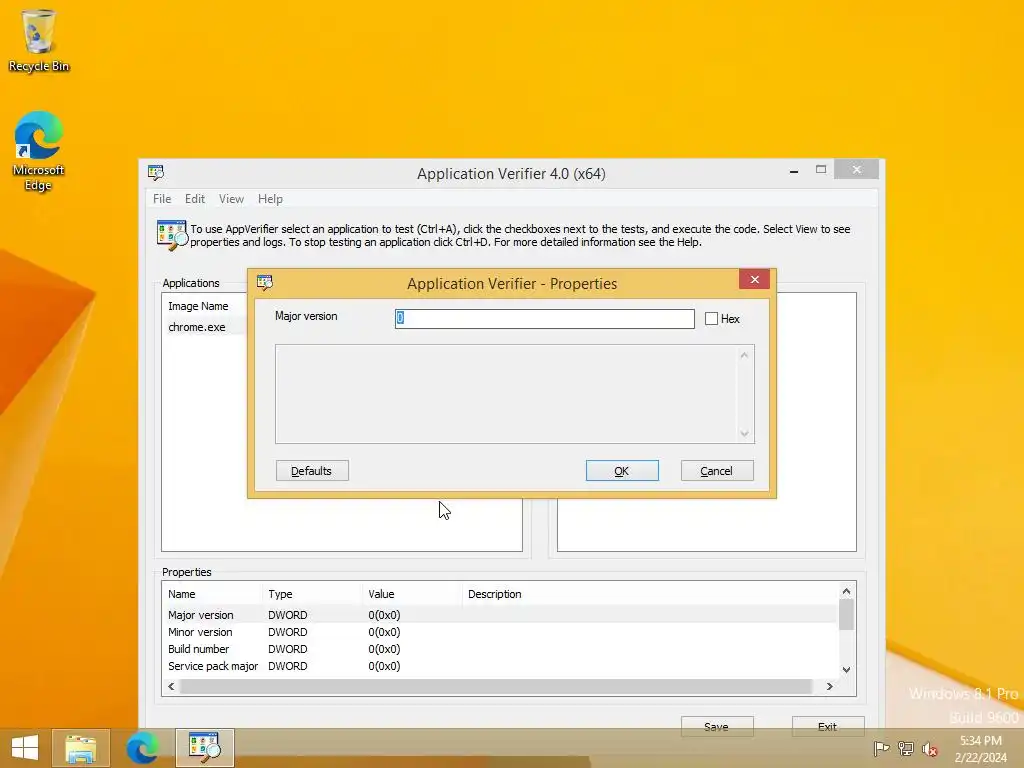The image size is (1024, 768).
Task: Minimize the Application Verifier window
Action: (793, 170)
